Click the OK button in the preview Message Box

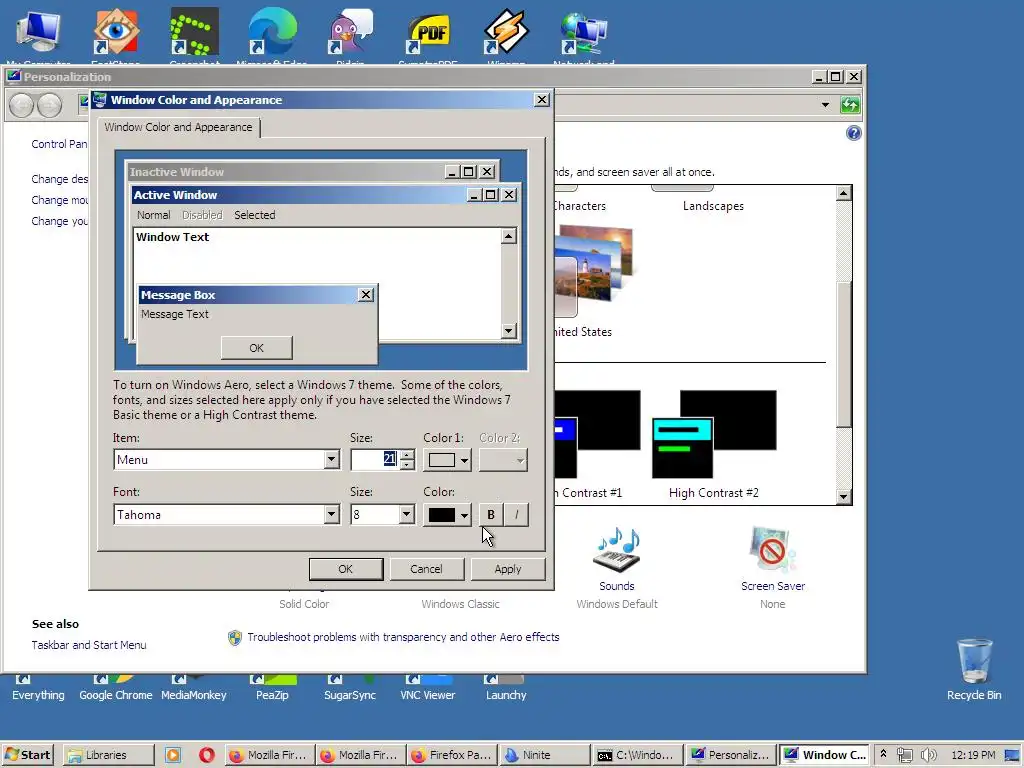tap(257, 348)
